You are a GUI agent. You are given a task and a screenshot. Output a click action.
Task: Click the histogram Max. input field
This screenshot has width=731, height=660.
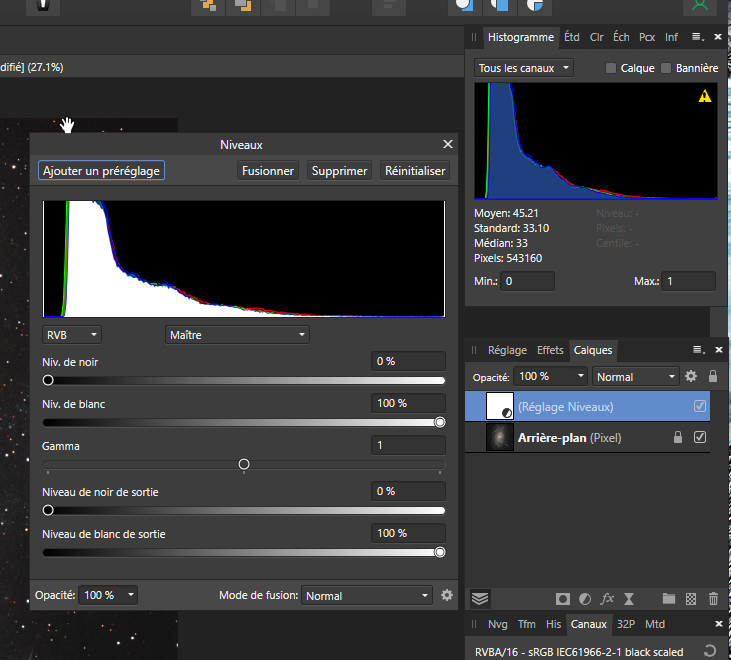688,281
